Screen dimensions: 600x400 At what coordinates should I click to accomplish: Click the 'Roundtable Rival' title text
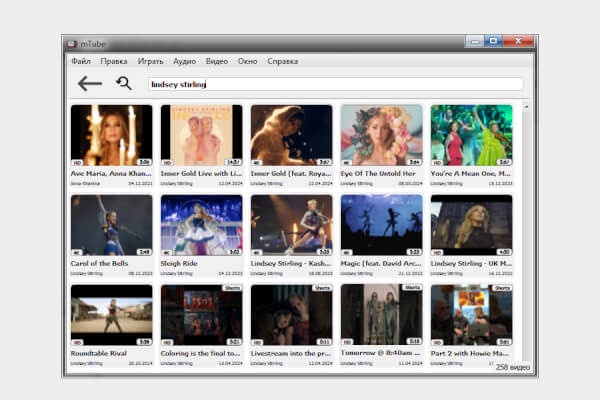pos(99,353)
